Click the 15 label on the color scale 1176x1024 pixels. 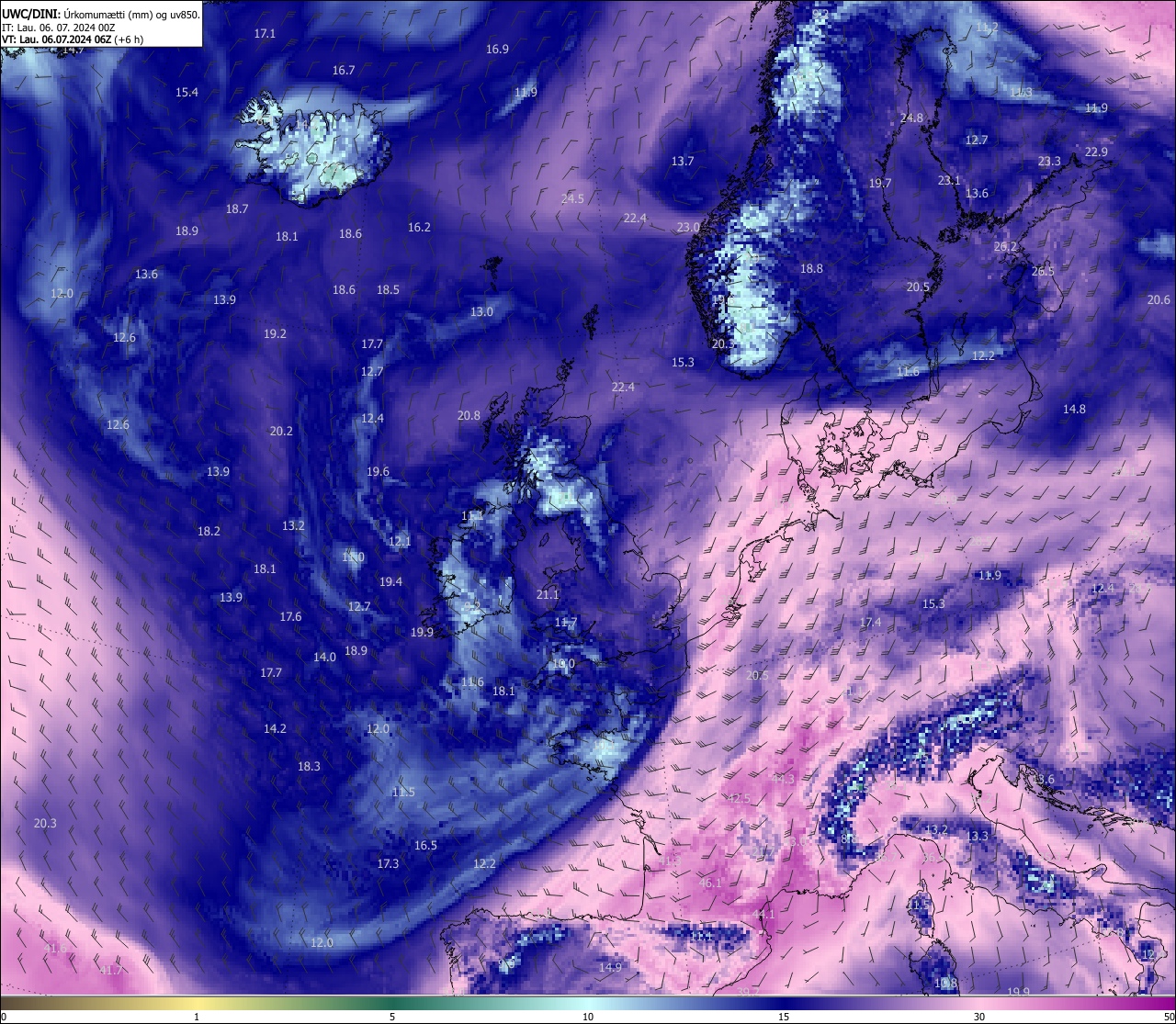(x=784, y=1017)
